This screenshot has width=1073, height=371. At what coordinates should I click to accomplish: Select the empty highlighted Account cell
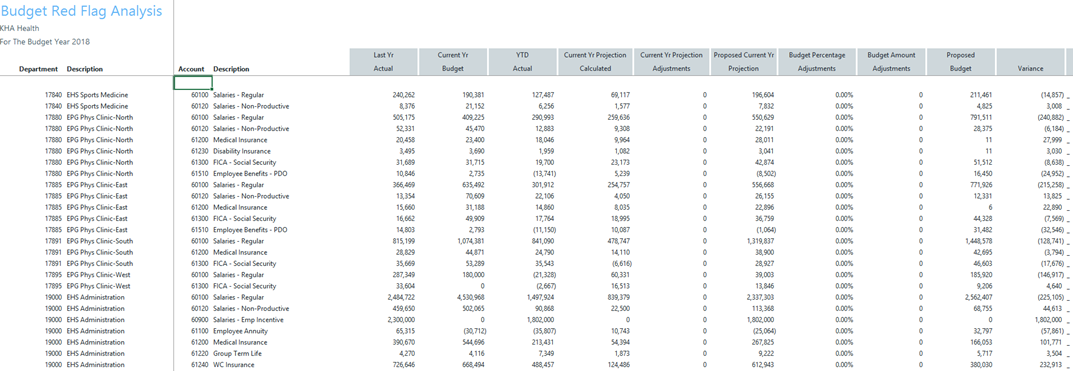coord(193,83)
